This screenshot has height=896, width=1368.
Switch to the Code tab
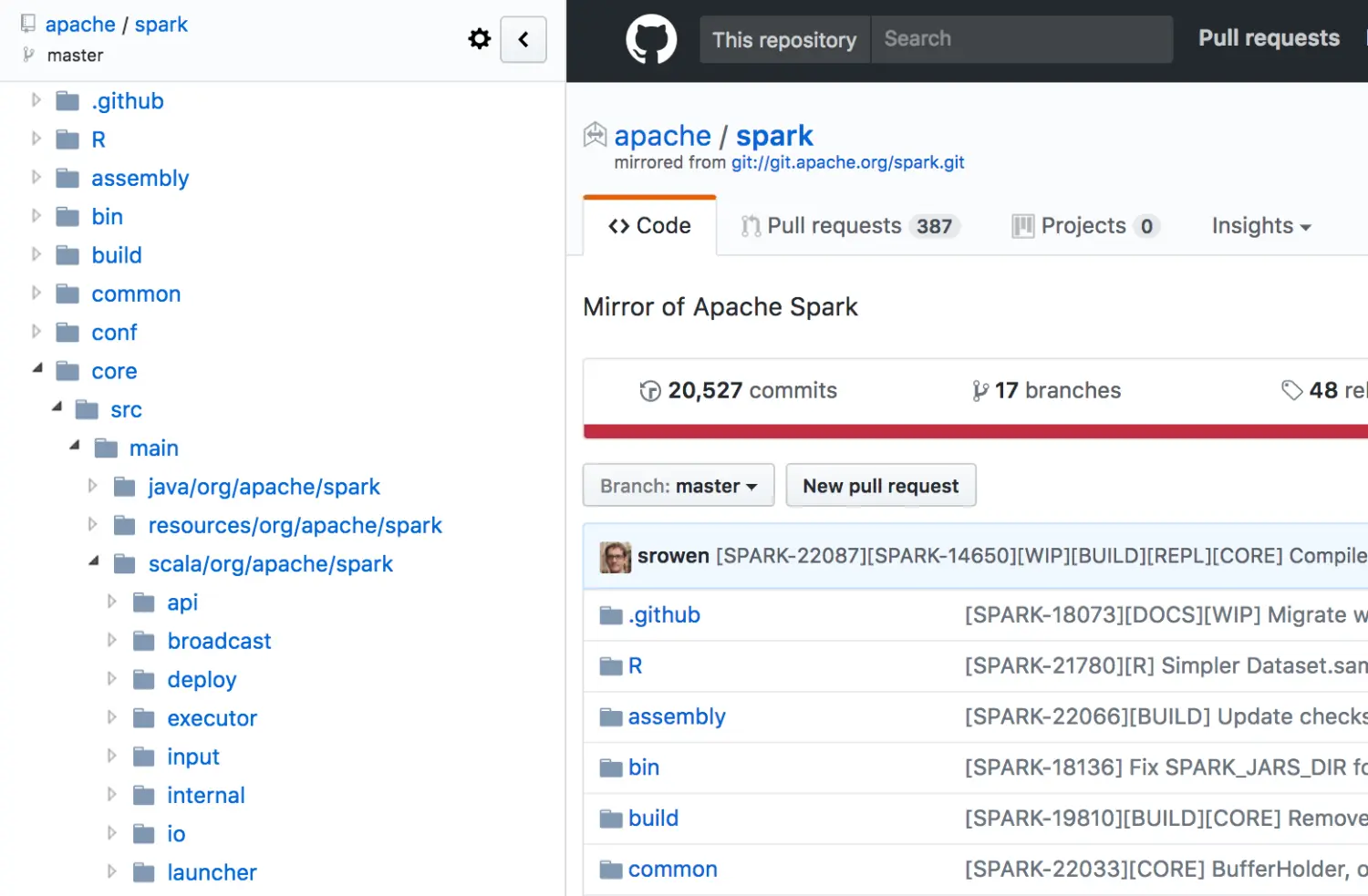coord(649,226)
